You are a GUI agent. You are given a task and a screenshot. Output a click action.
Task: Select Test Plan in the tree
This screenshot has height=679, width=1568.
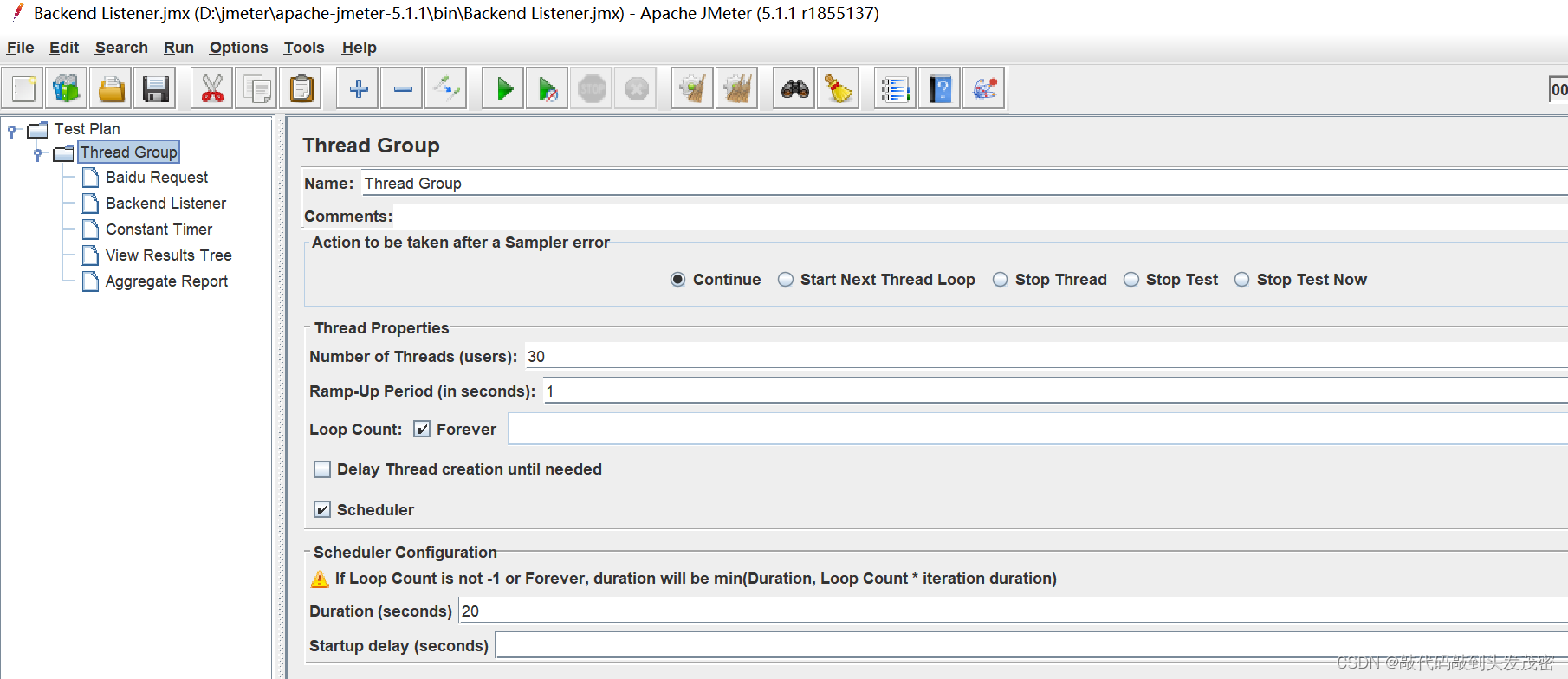click(87, 129)
